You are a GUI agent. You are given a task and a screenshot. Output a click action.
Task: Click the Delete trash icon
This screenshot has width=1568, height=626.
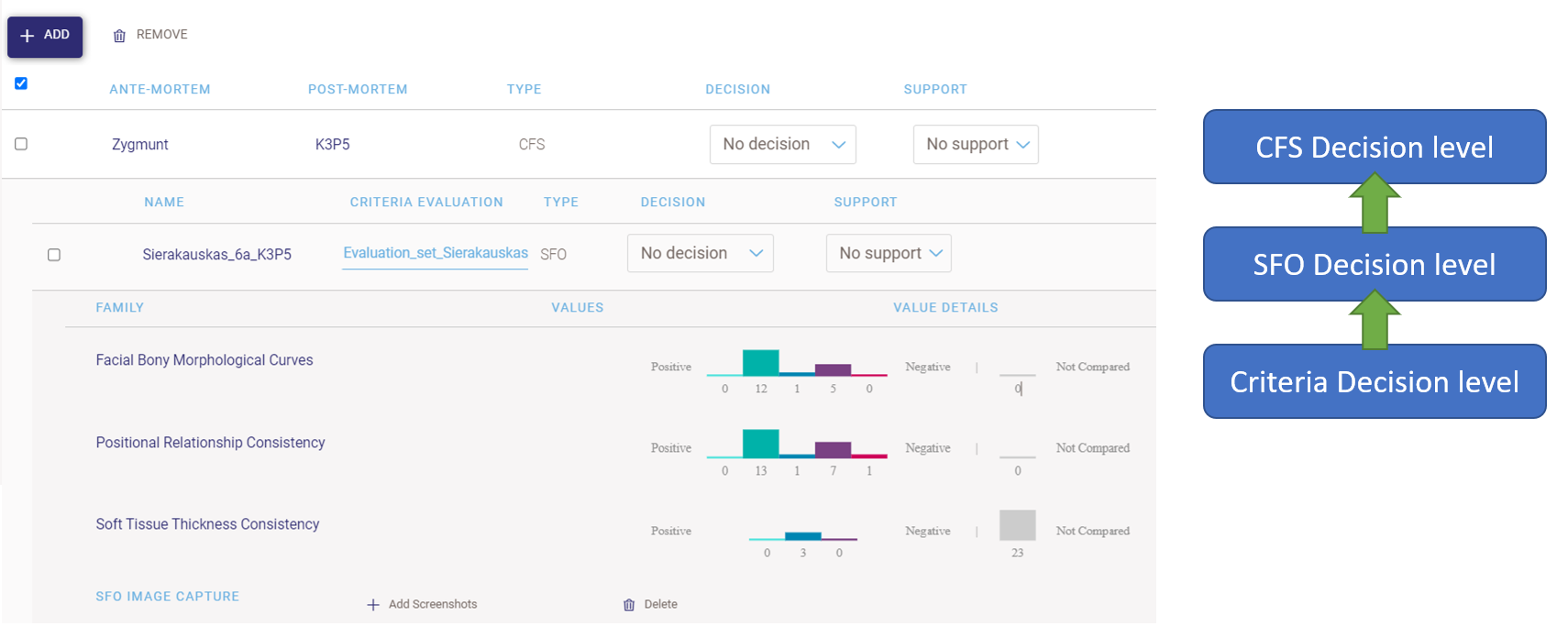pos(629,605)
